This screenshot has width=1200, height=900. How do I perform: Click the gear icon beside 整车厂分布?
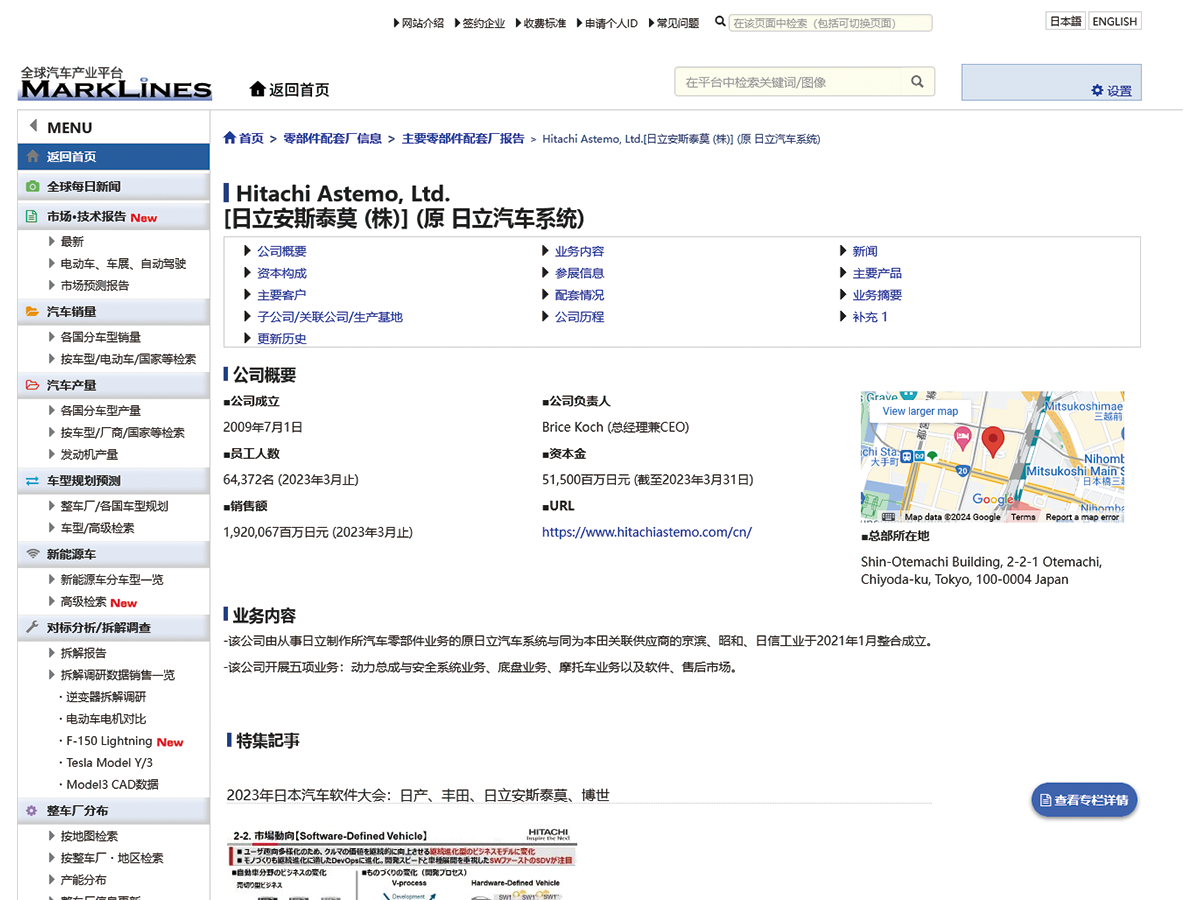pos(32,810)
